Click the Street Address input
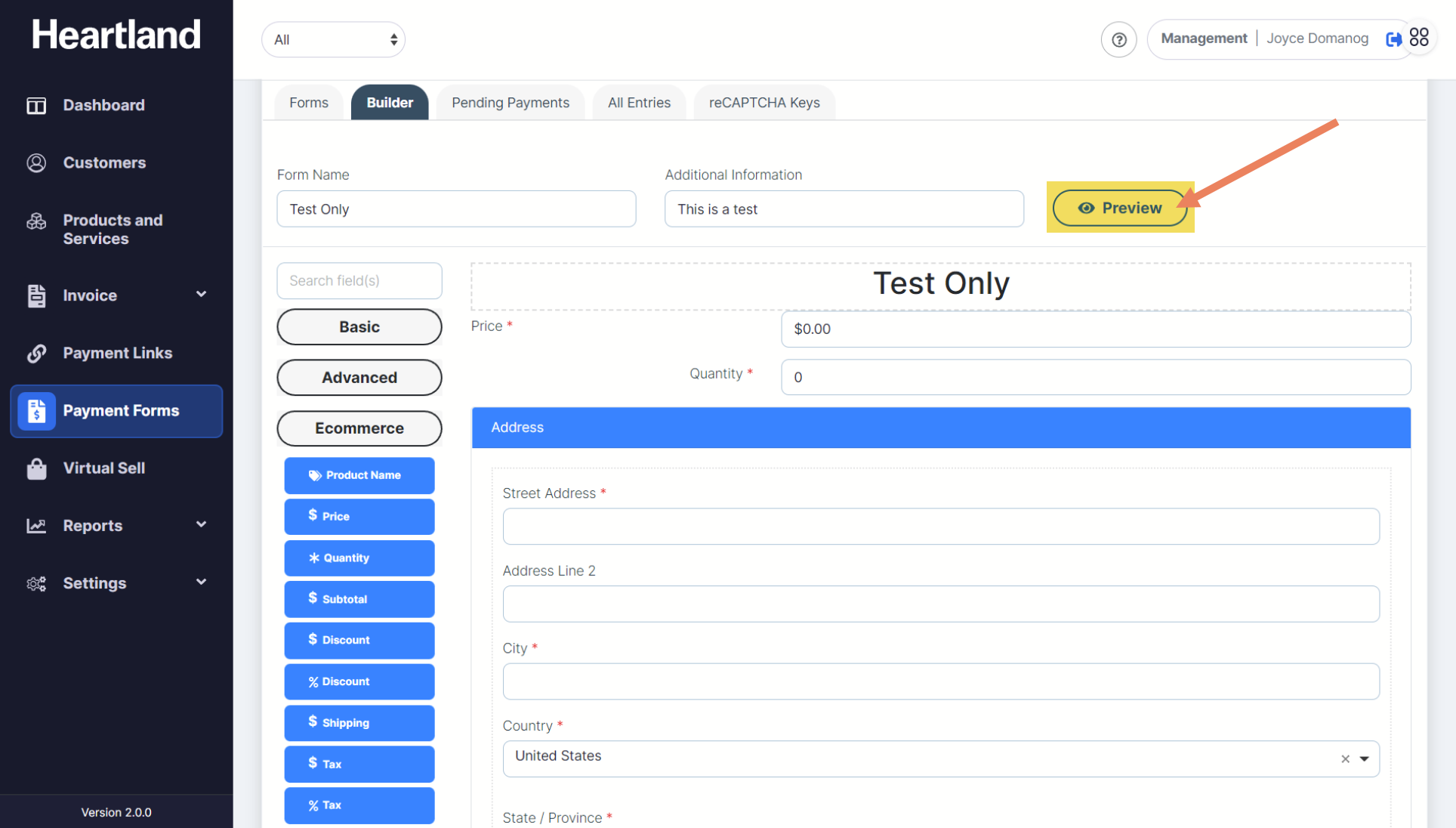 [x=941, y=527]
